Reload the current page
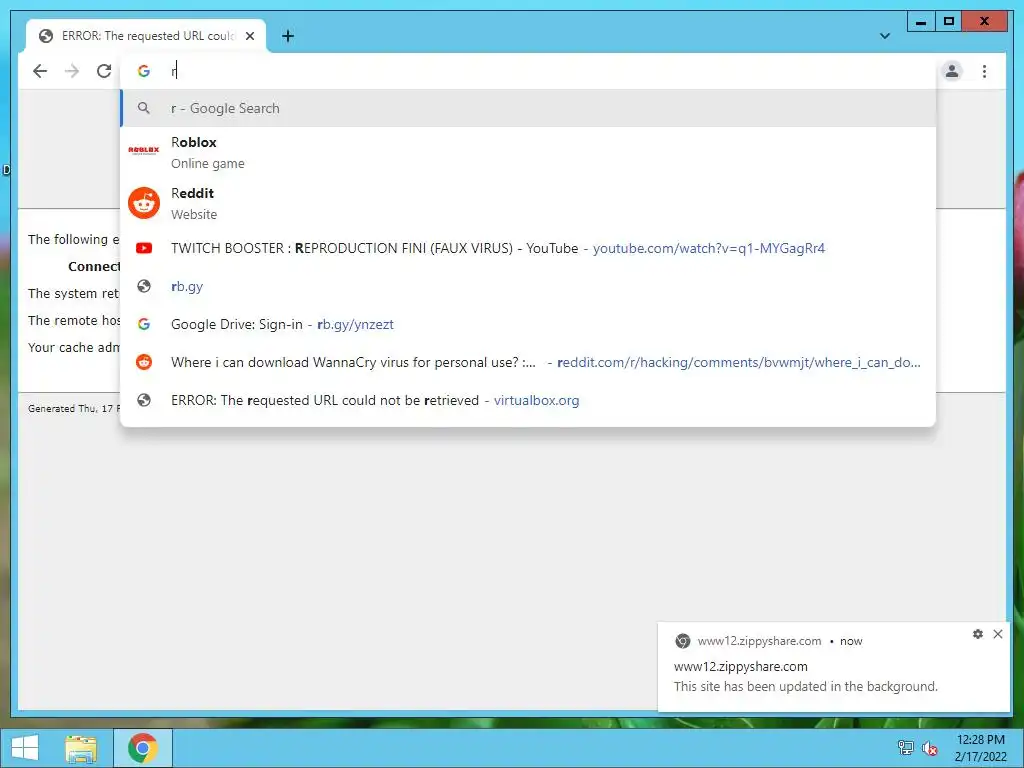 pyautogui.click(x=104, y=71)
